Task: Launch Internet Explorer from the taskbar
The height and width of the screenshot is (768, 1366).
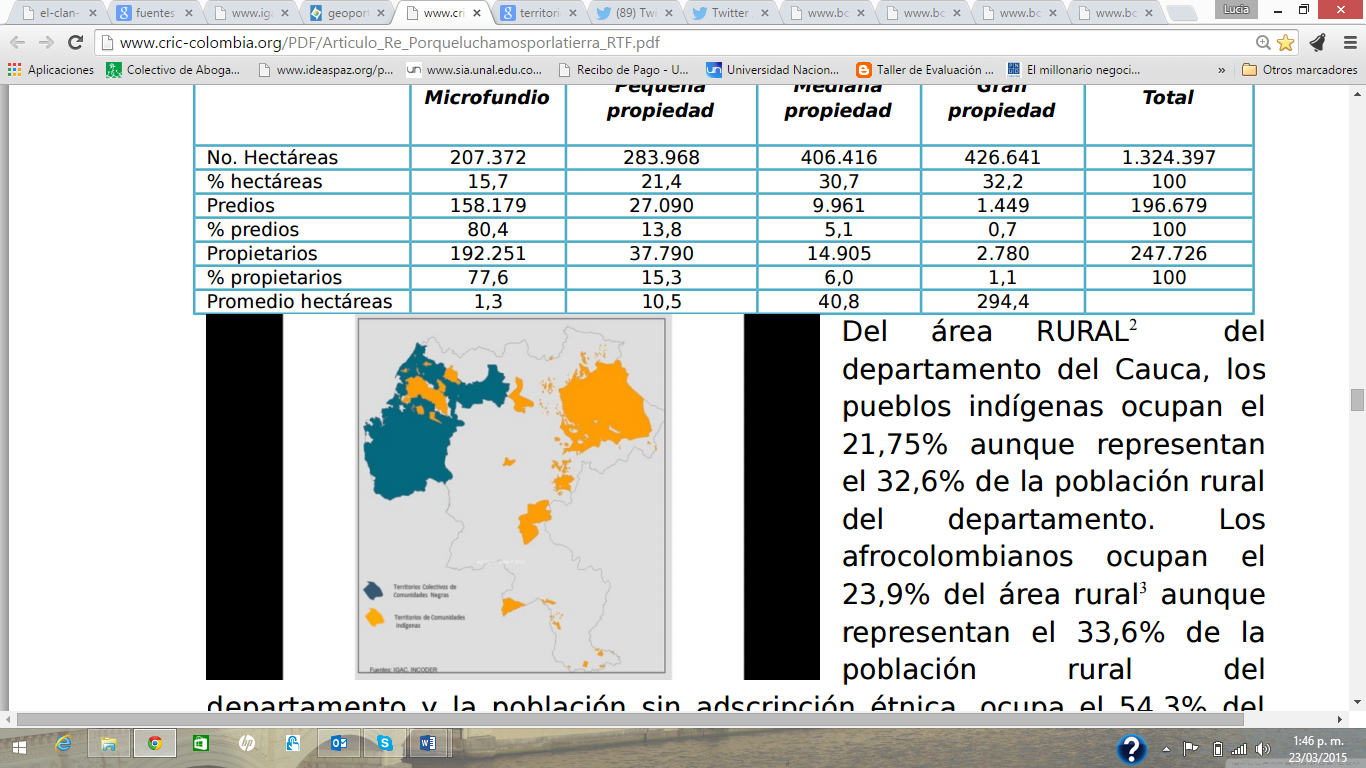Action: (64, 744)
